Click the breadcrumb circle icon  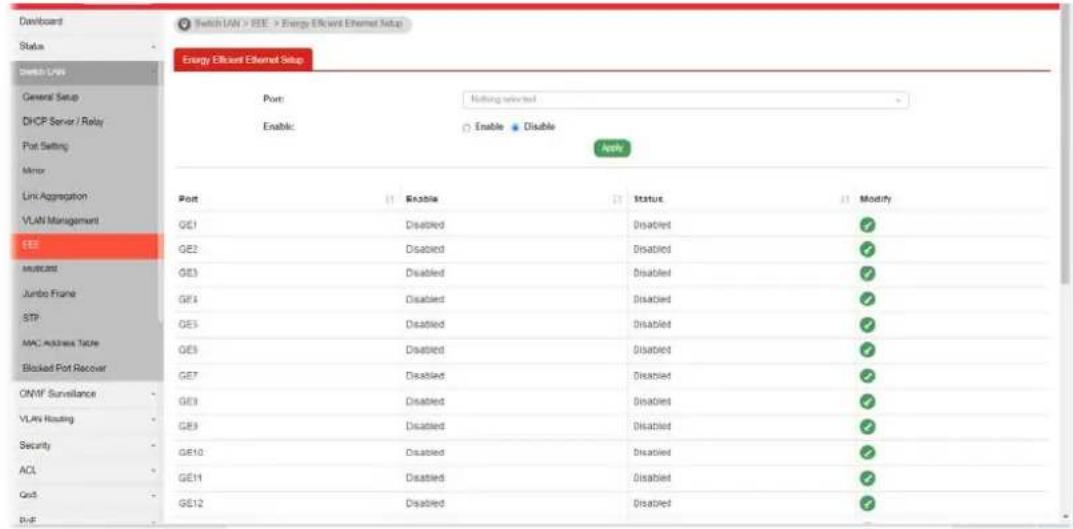point(183,25)
